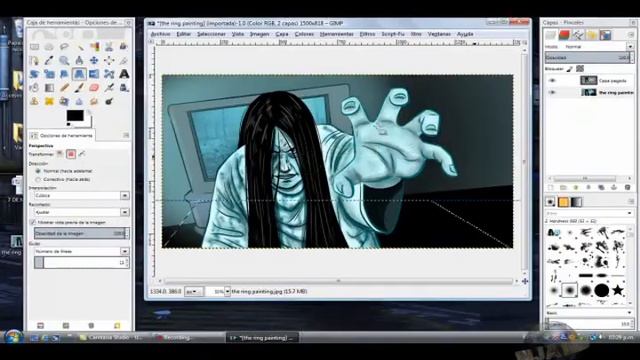Set Transform target to selection
640x360 pixels.
[71, 154]
